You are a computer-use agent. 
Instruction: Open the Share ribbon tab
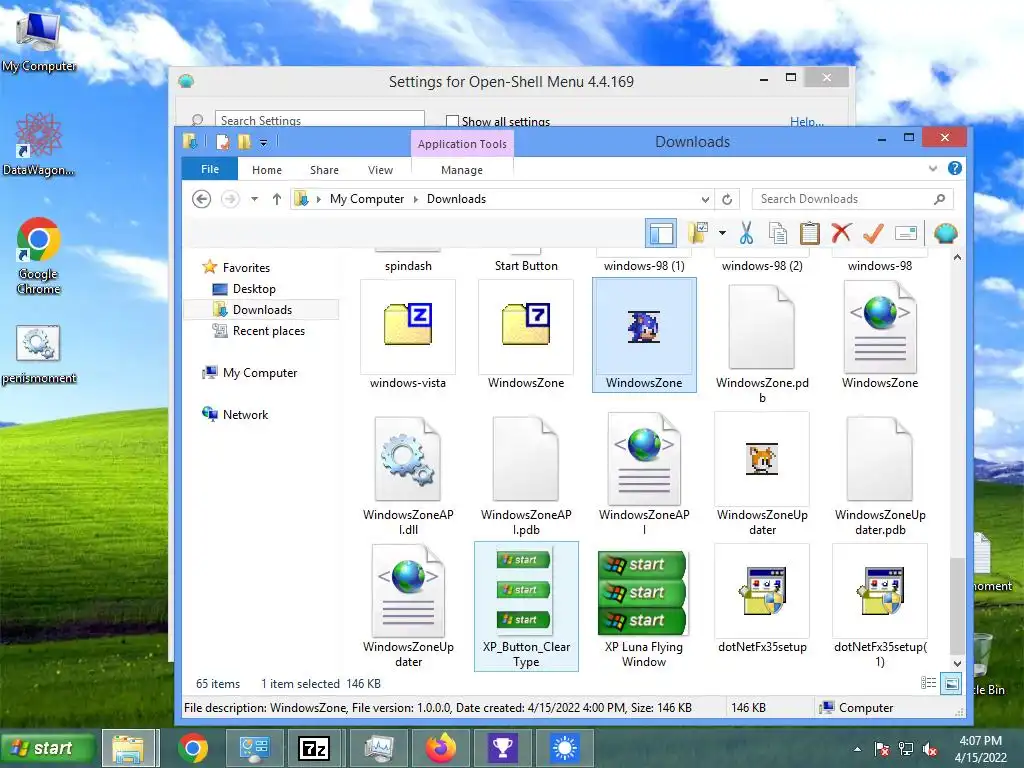[x=324, y=170]
